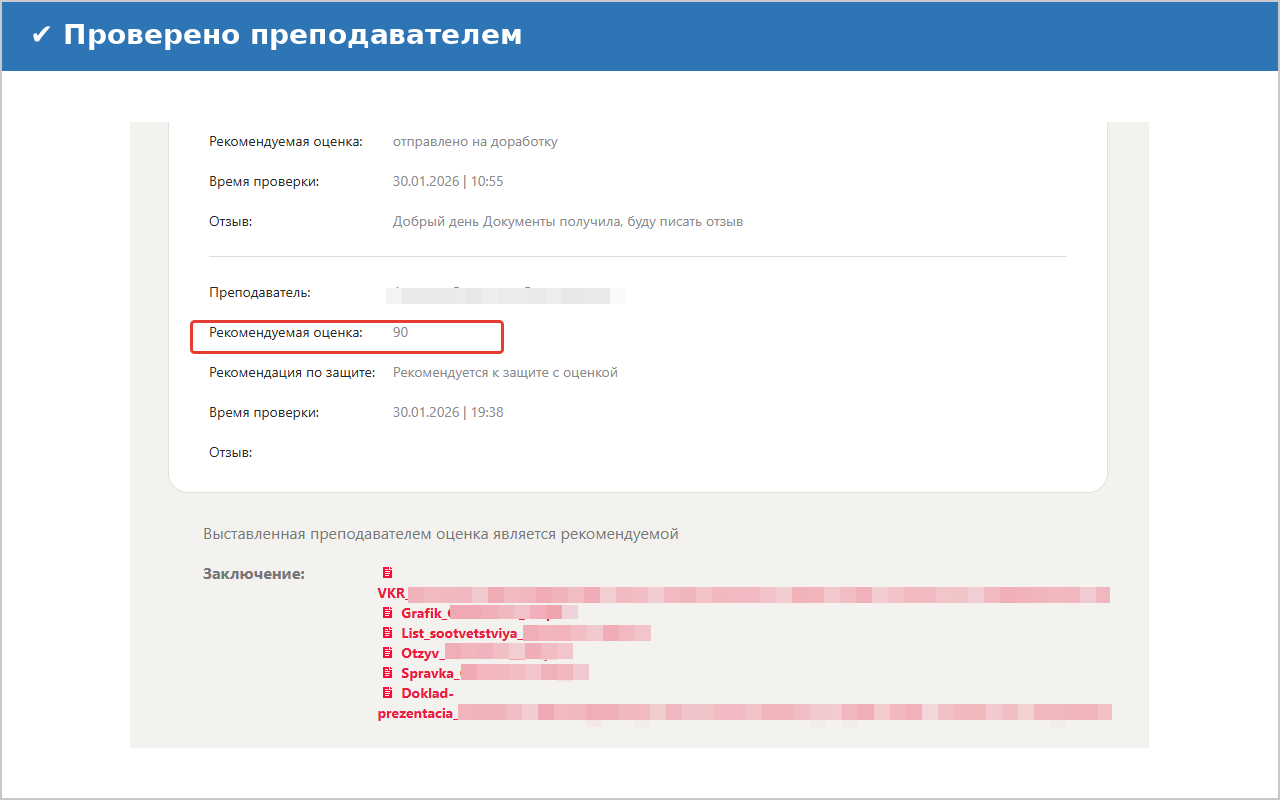Click the document icon beside VKR file
Image resolution: width=1280 pixels, height=800 pixels.
pos(387,573)
